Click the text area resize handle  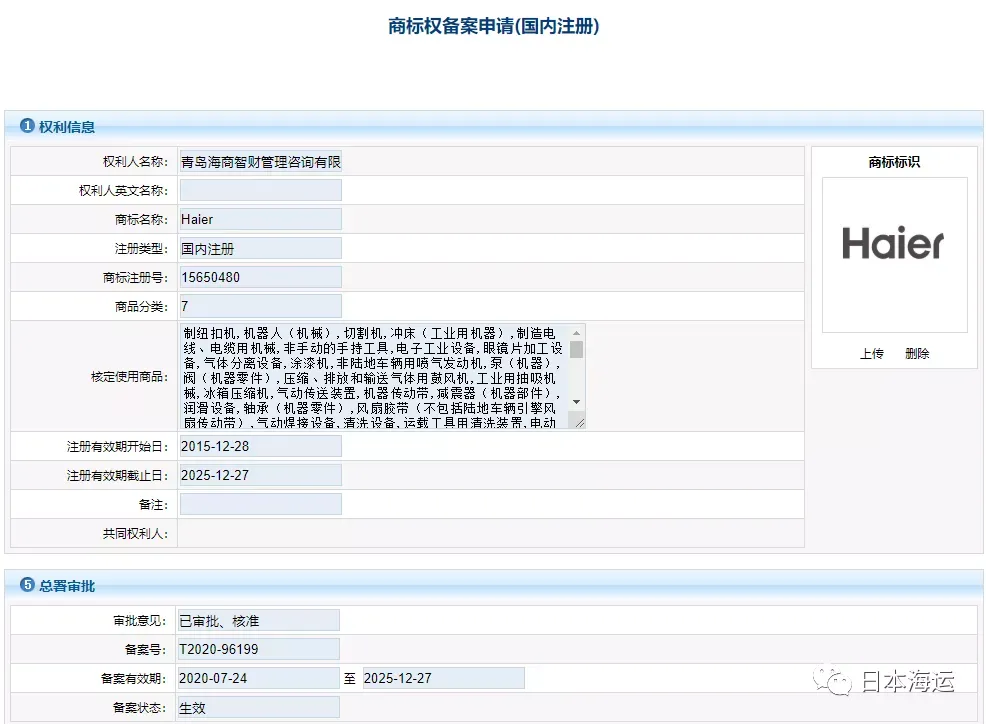(x=579, y=423)
